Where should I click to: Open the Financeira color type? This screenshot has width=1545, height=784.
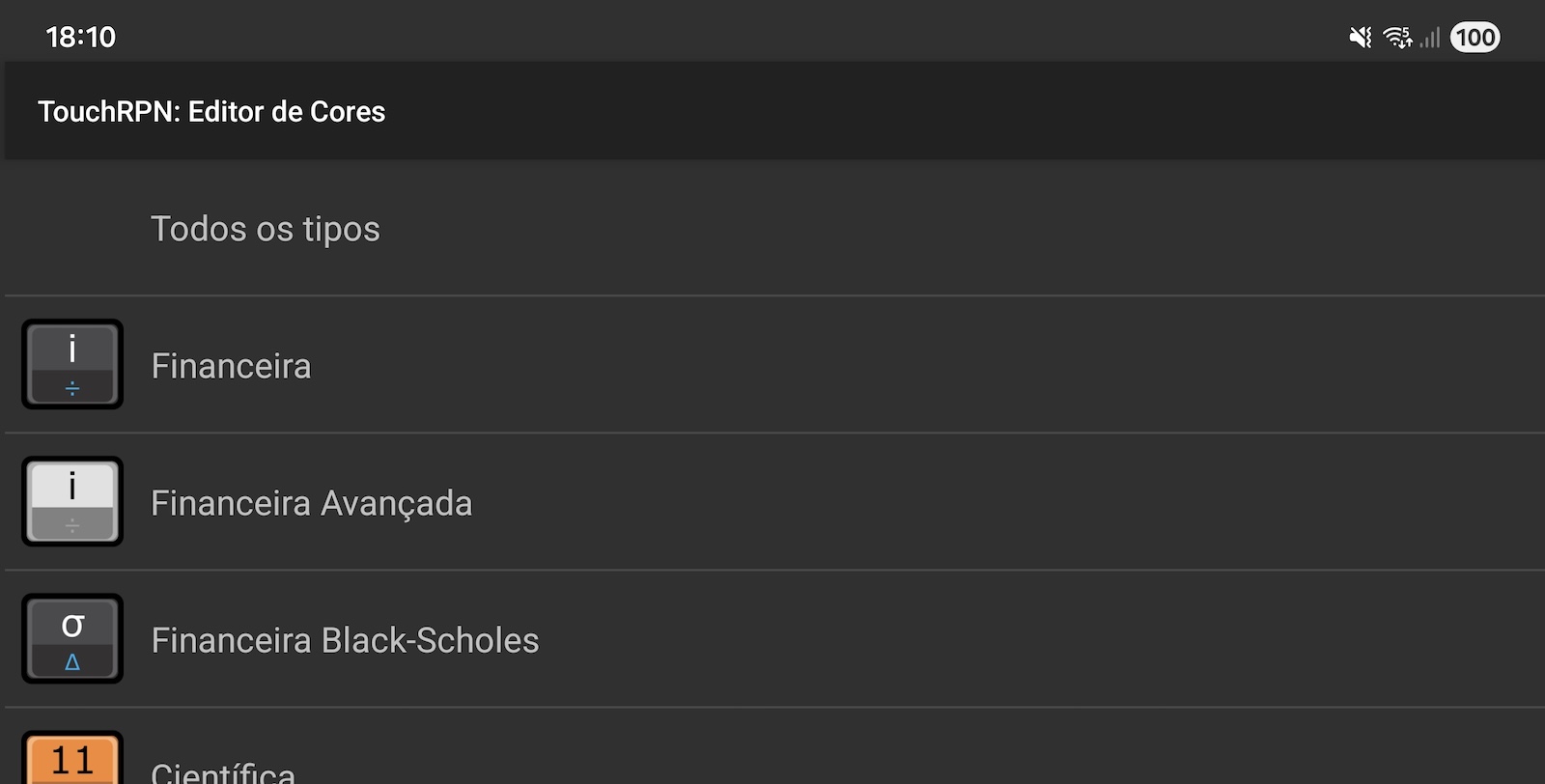click(232, 366)
